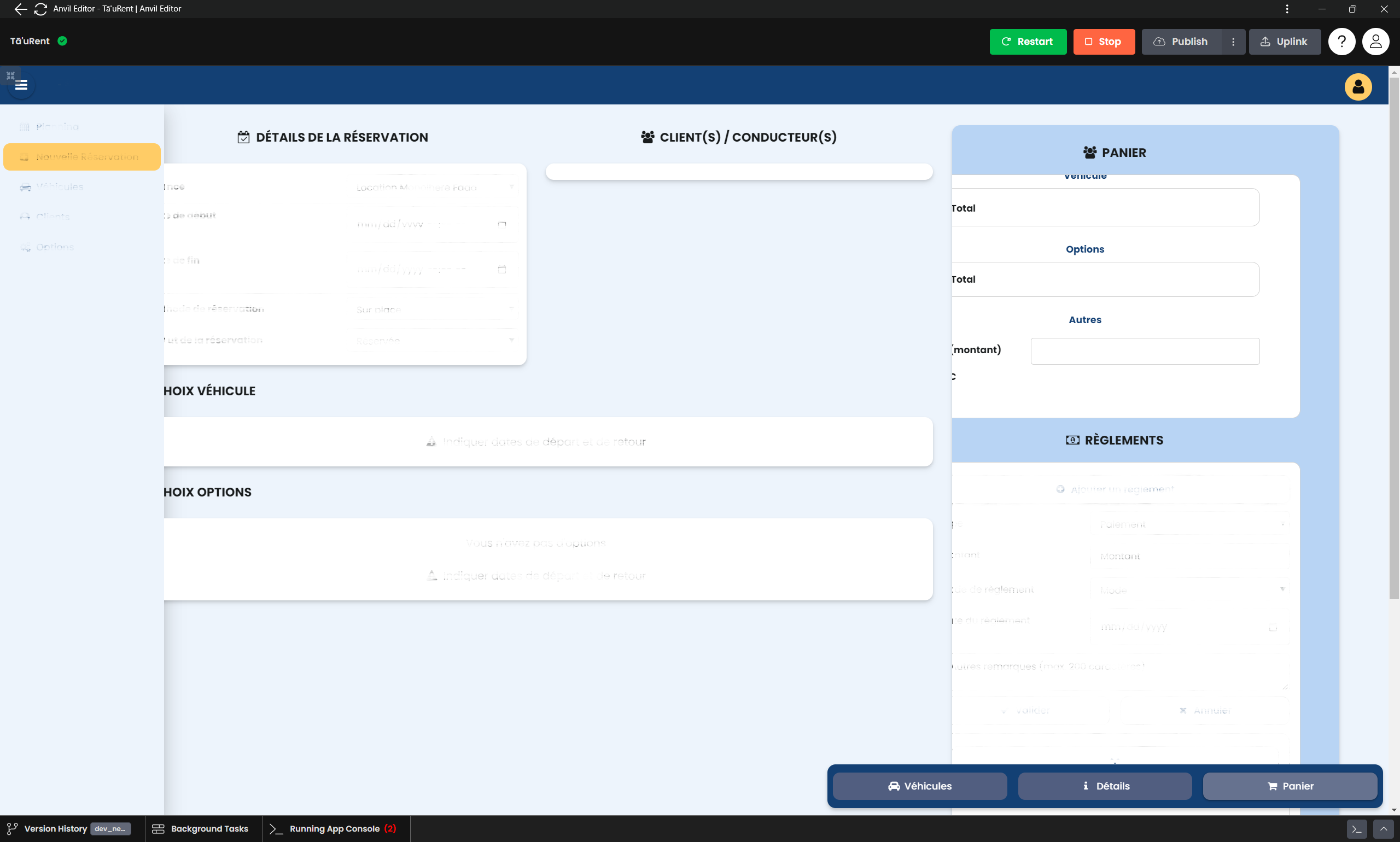The height and width of the screenshot is (842, 1400).
Task: Click the exit fullscreen corner icon
Action: tap(10, 75)
